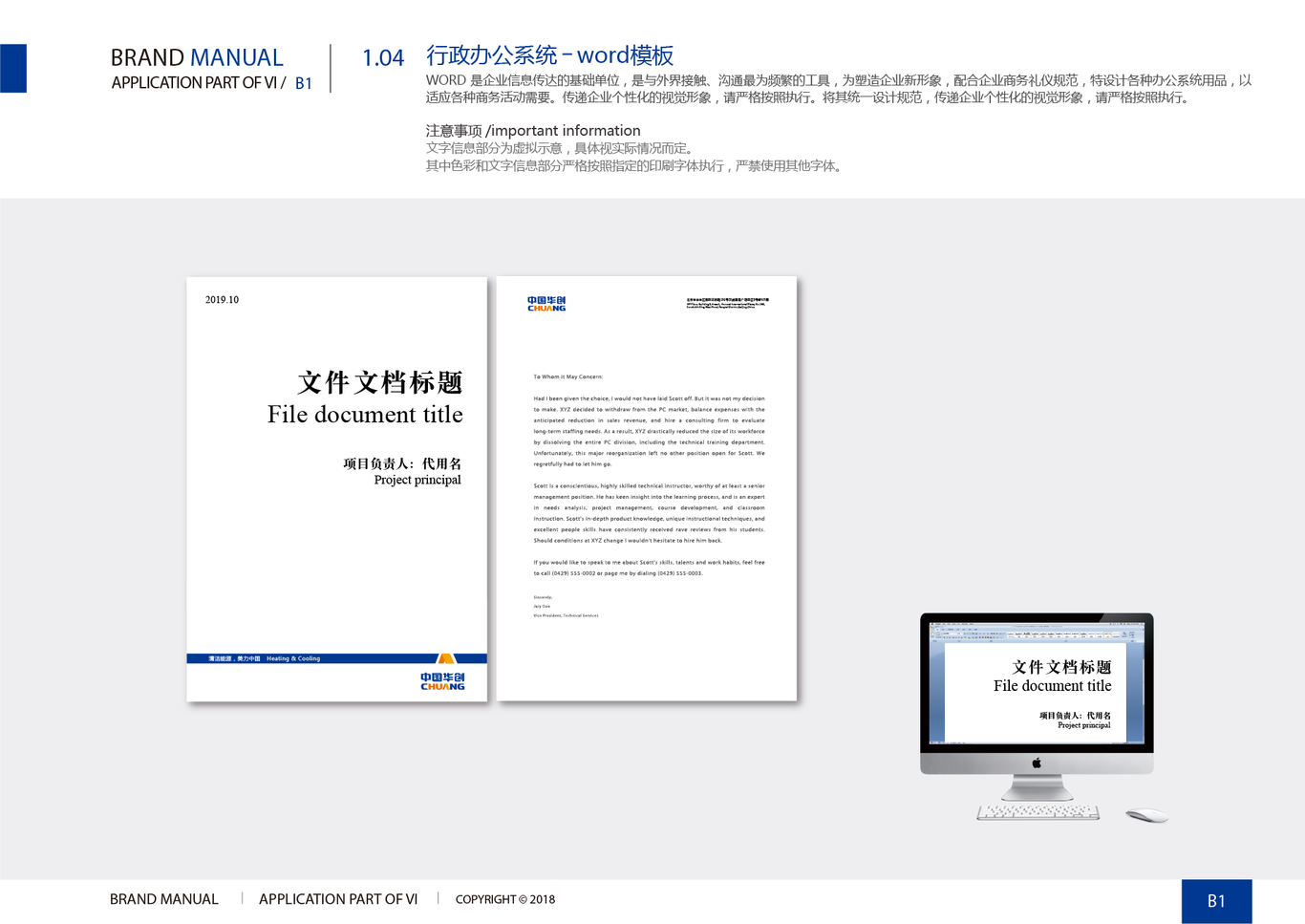
Task: Click the slogan '清洁能源，美力中国' in the blue band
Action: [234, 658]
